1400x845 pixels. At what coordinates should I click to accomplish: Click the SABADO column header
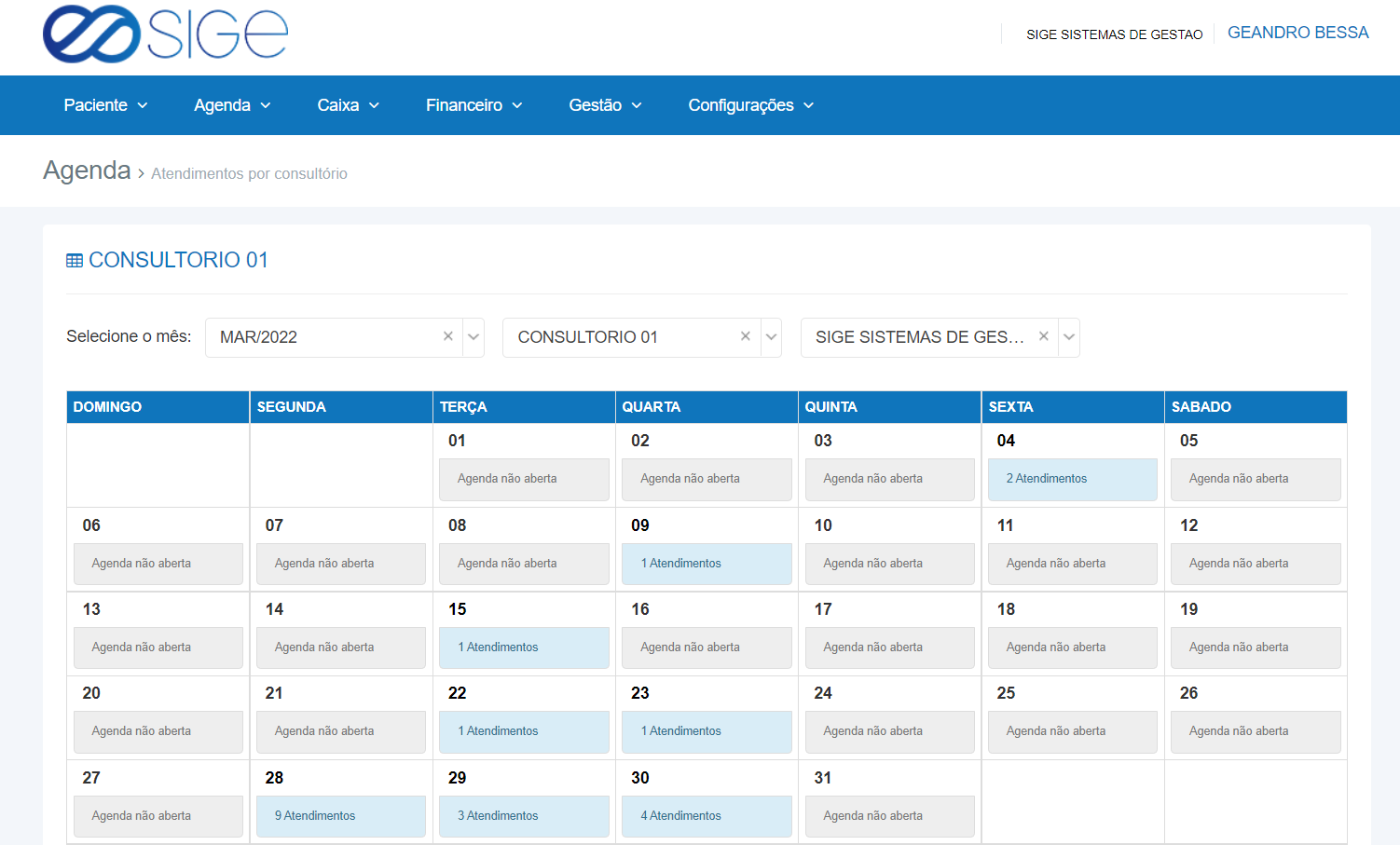click(x=1256, y=407)
